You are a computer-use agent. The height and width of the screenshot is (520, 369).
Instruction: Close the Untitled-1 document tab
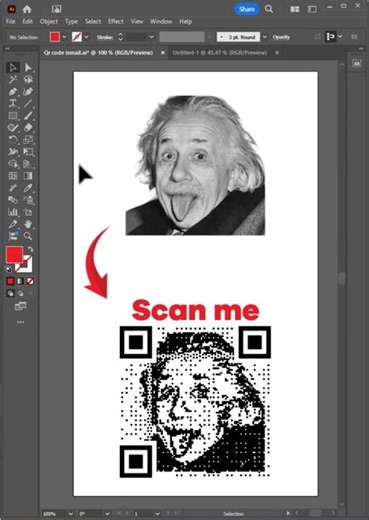click(x=277, y=53)
